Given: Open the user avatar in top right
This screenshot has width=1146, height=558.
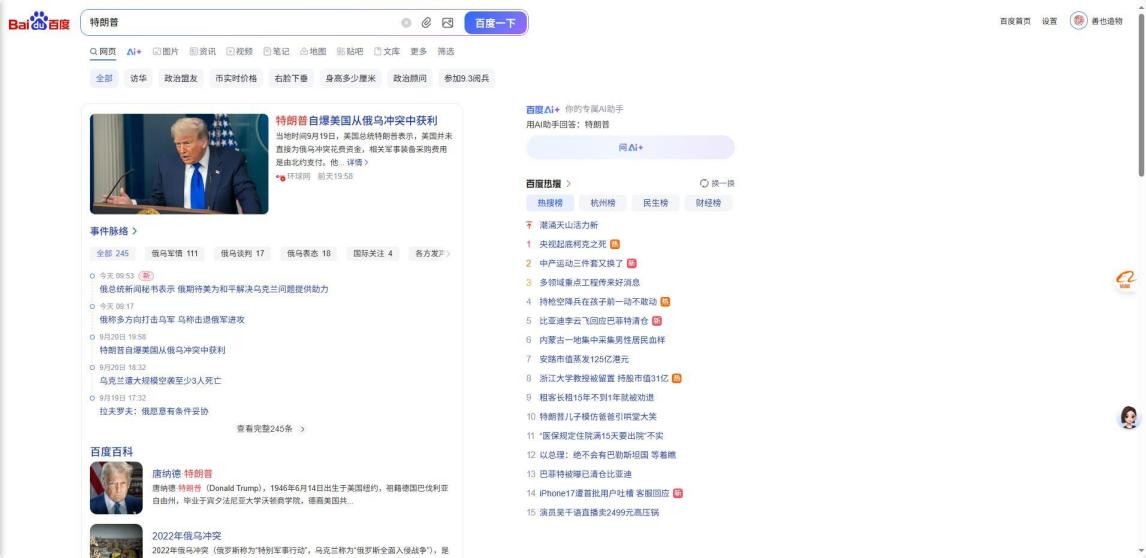Looking at the screenshot, I should (1078, 20).
